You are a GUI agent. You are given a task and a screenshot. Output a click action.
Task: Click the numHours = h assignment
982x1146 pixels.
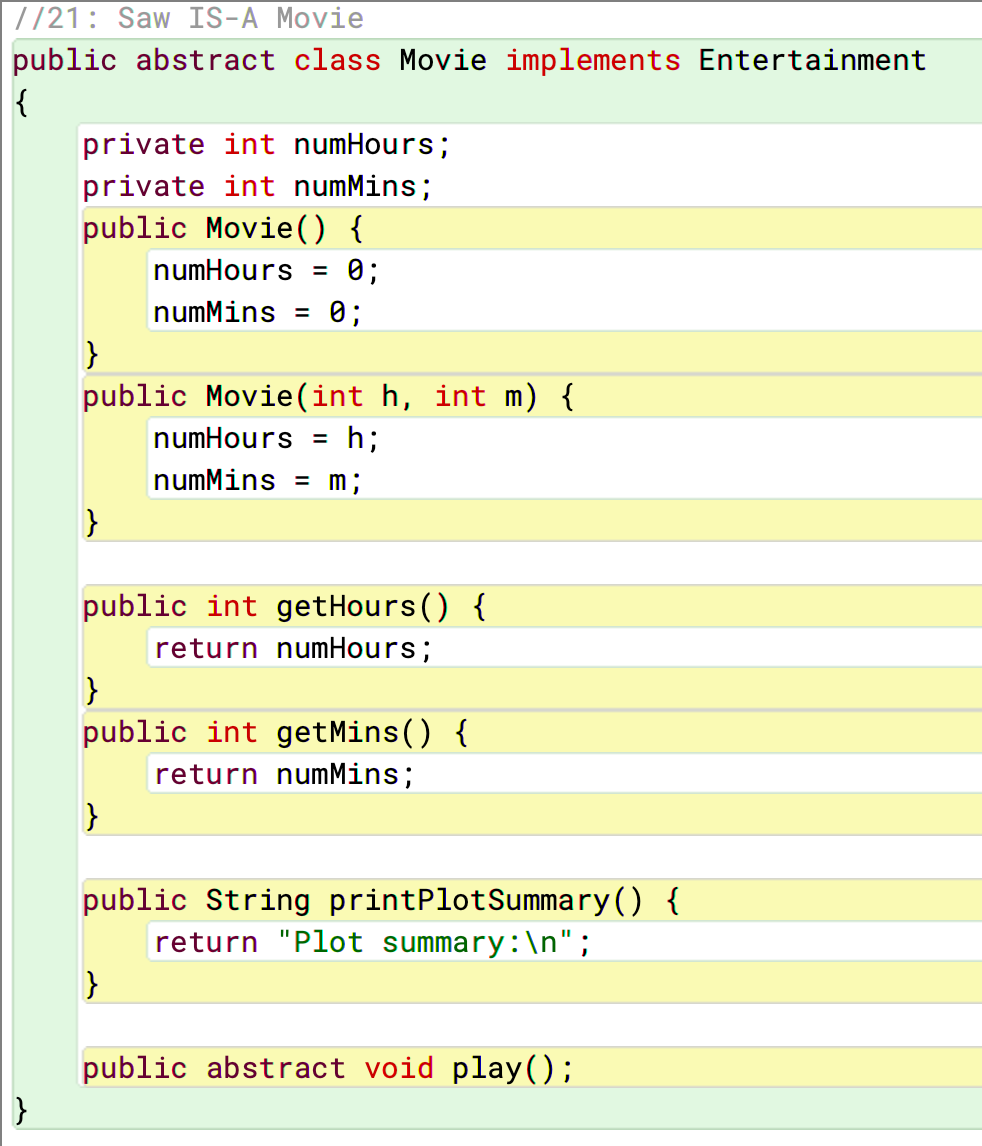coord(266,439)
